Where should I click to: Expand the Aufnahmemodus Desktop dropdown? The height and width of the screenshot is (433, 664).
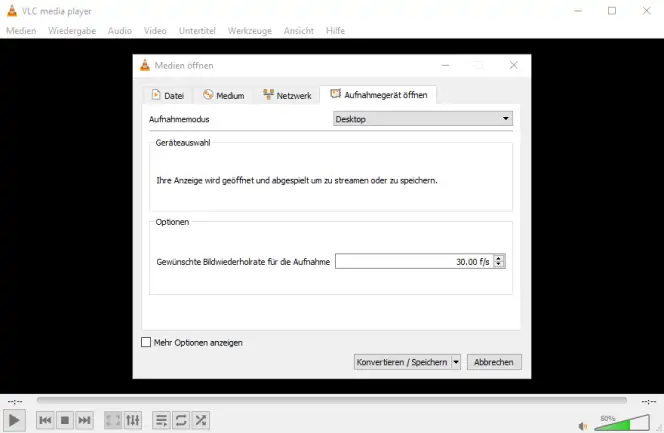click(x=423, y=119)
